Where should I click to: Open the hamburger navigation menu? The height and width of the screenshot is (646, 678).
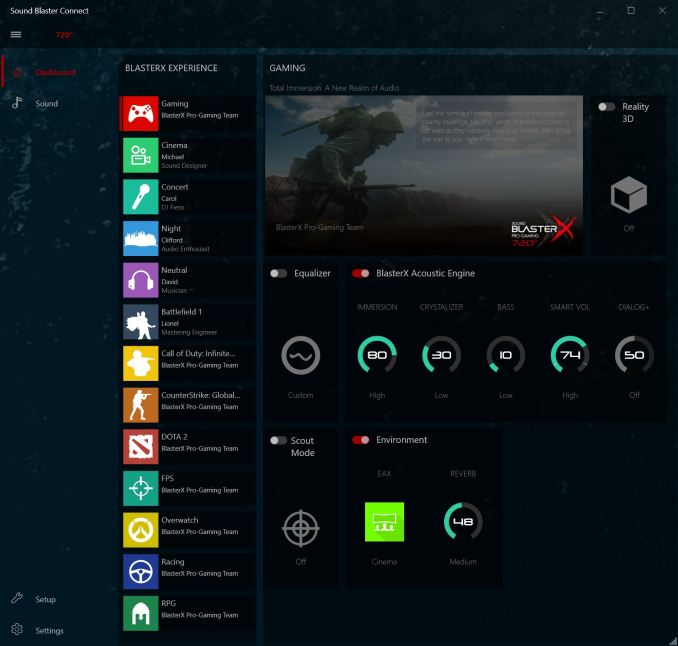(x=16, y=35)
